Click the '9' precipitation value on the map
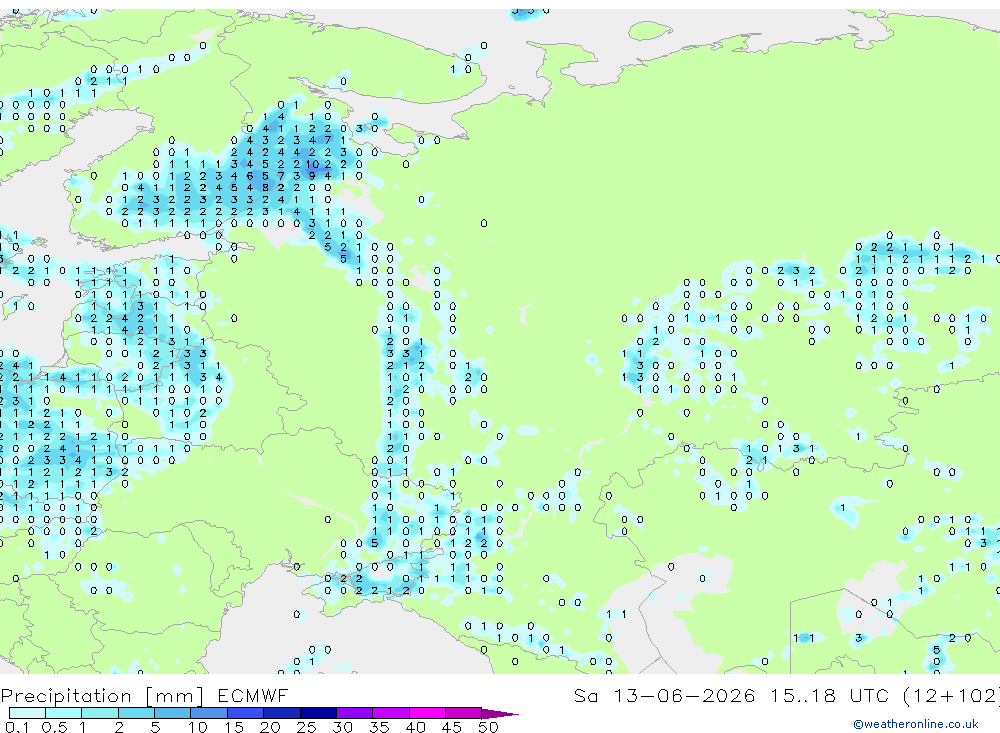 click(x=312, y=175)
